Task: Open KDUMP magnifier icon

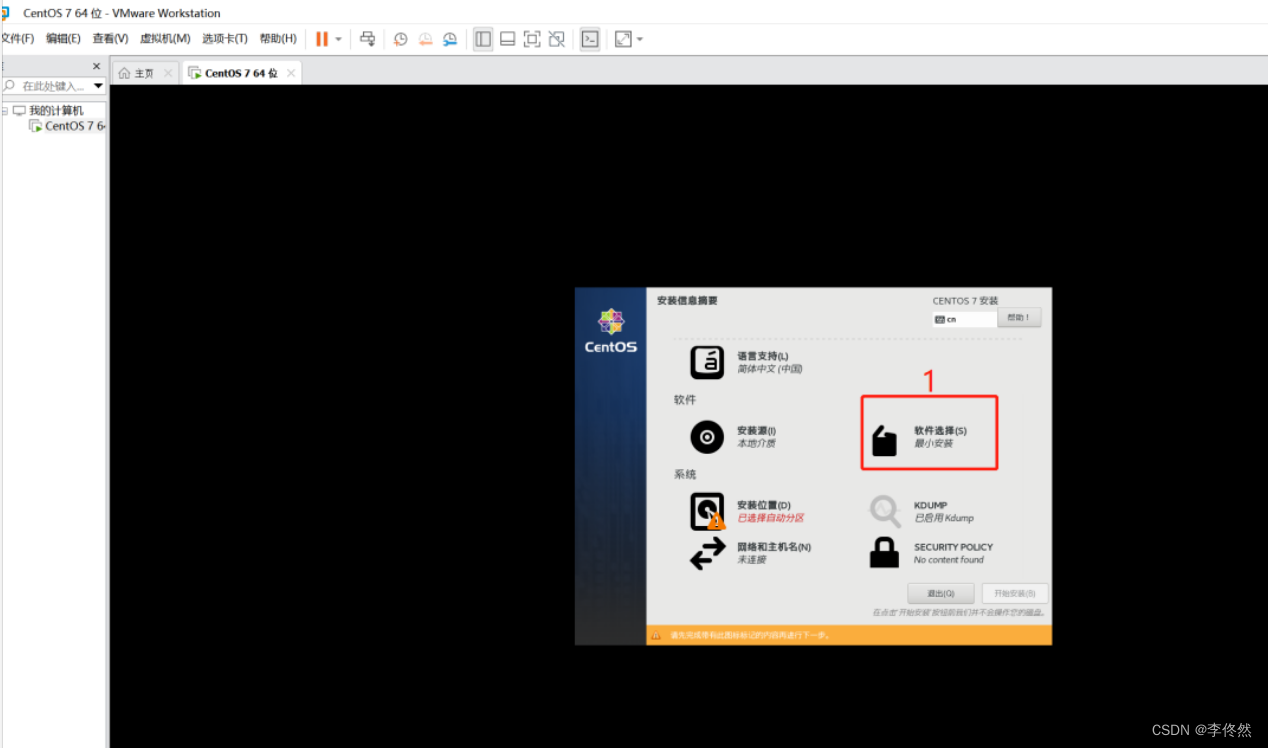Action: [x=885, y=511]
